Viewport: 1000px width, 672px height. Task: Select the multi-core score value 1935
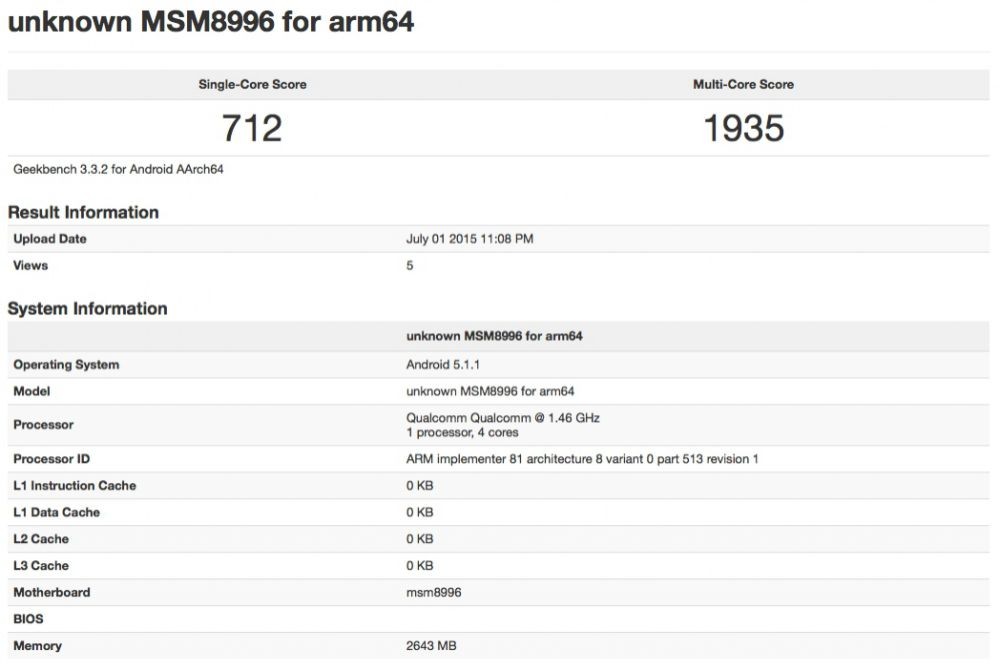743,127
